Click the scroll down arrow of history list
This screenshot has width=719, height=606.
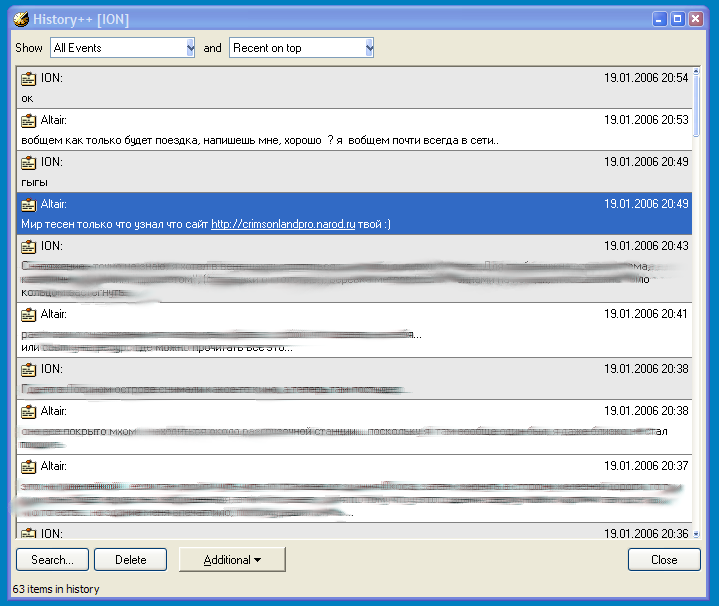tap(696, 532)
